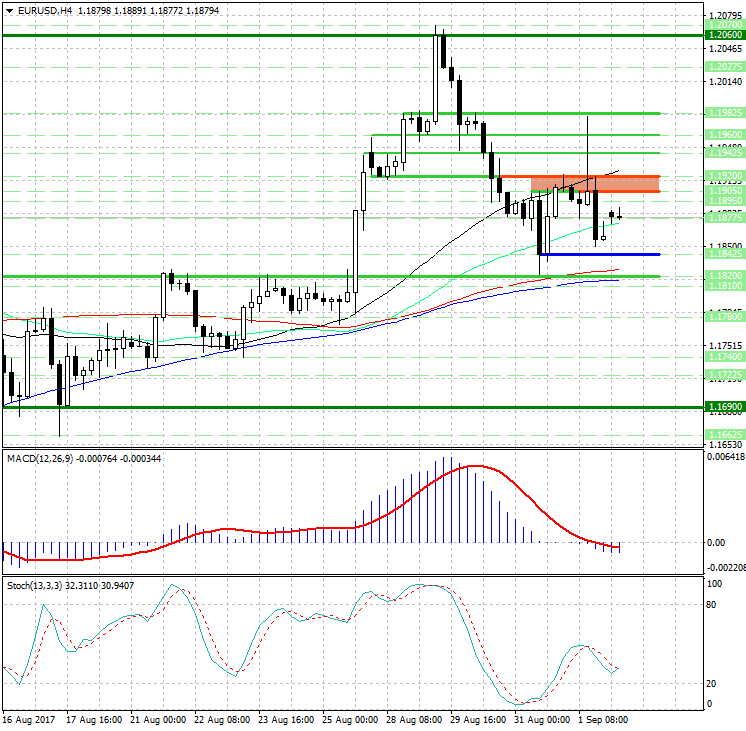Click the 1.16530 price scale value
The width and height of the screenshot is (746, 731).
pos(725,445)
